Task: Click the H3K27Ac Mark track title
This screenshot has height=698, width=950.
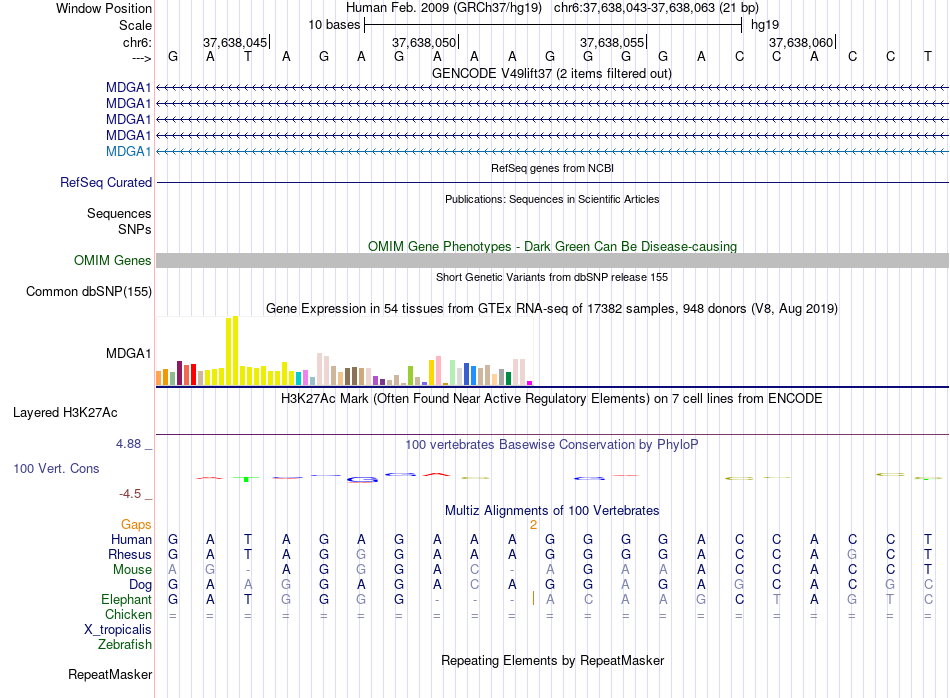Action: pyautogui.click(x=552, y=399)
